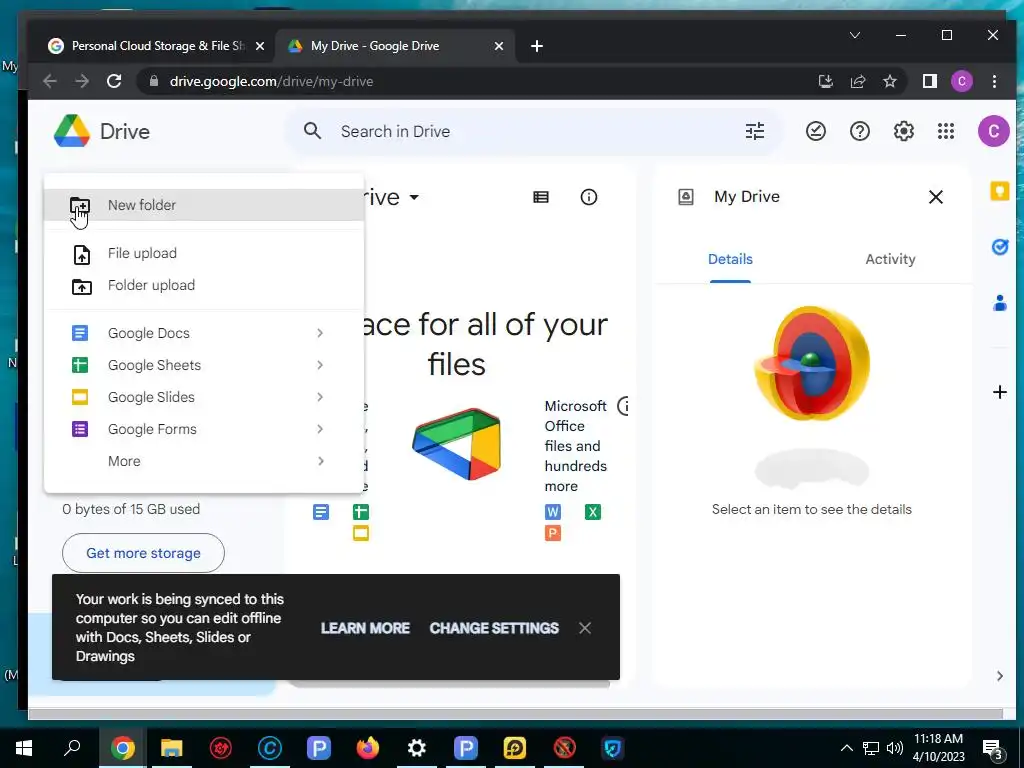The image size is (1024, 768).
Task: Select New folder from the menu
Action: [204, 205]
